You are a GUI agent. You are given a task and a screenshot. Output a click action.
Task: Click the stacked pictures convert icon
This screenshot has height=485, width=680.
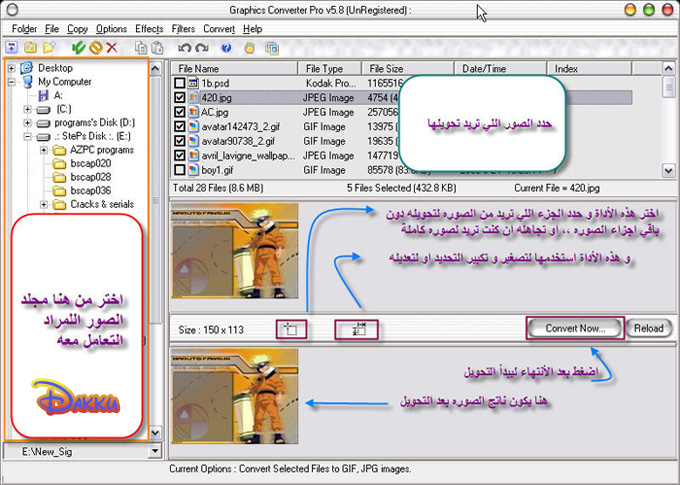pyautogui.click(x=272, y=48)
